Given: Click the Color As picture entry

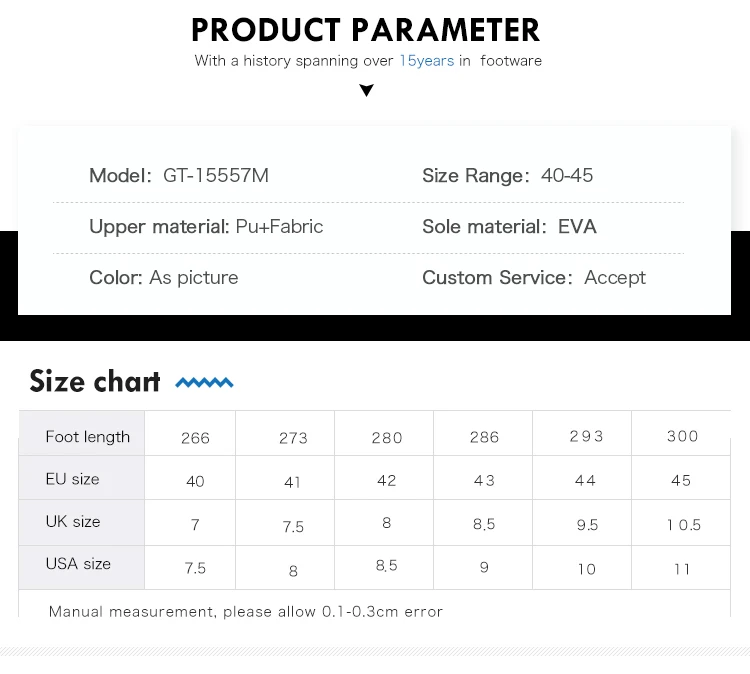Looking at the screenshot, I should pyautogui.click(x=164, y=277).
